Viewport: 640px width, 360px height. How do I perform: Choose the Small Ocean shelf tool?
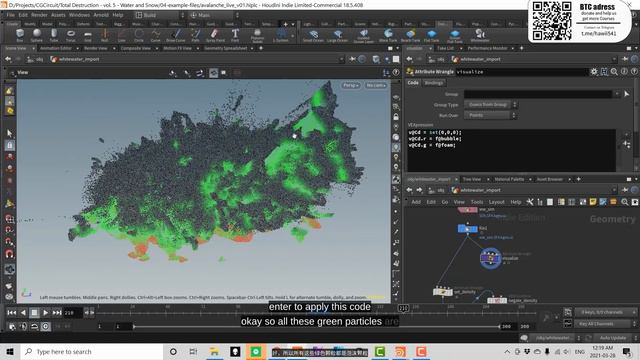click(x=313, y=36)
